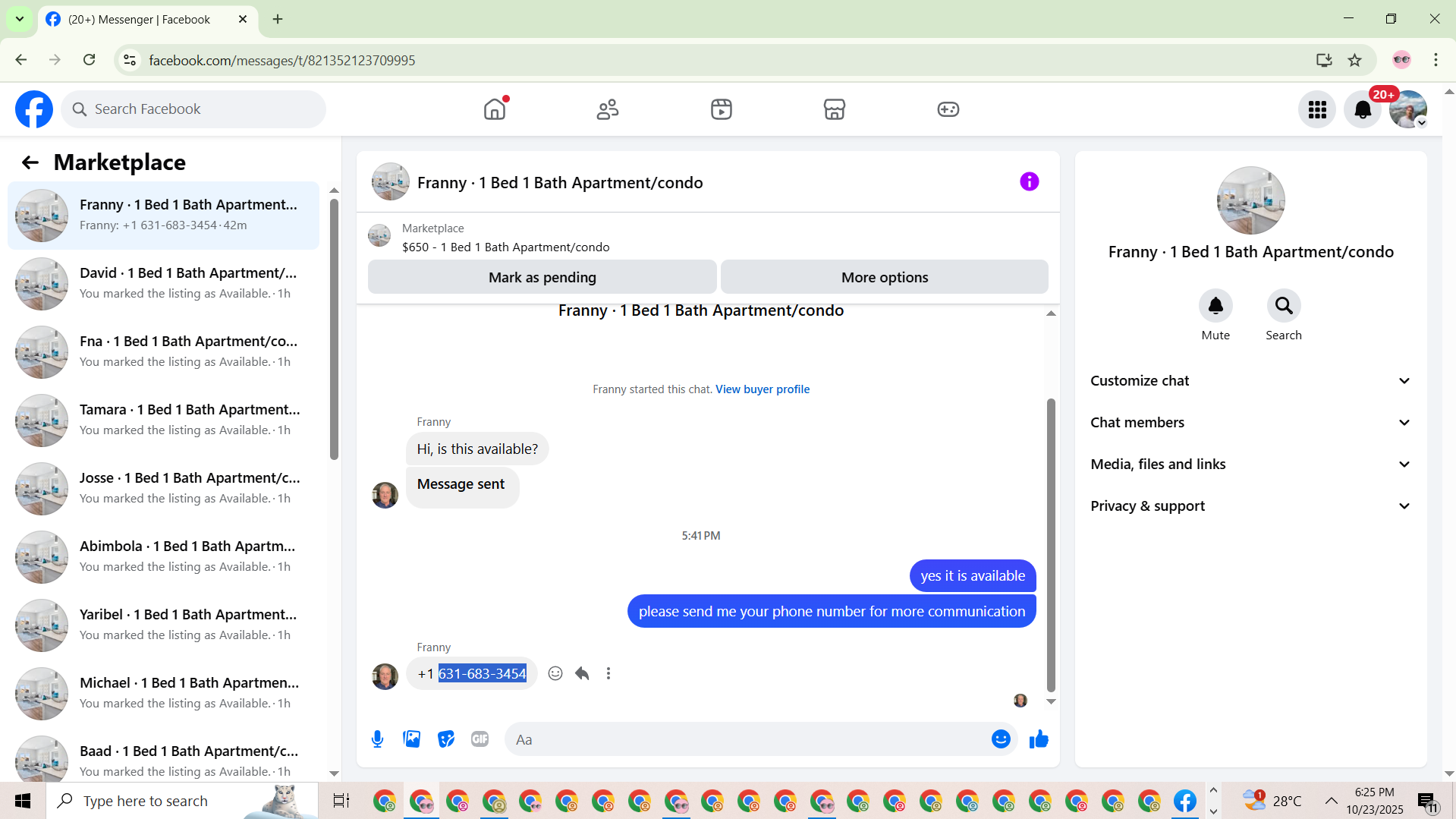Image resolution: width=1456 pixels, height=819 pixels.
Task: Close the Messenger browser tab
Action: click(x=243, y=19)
